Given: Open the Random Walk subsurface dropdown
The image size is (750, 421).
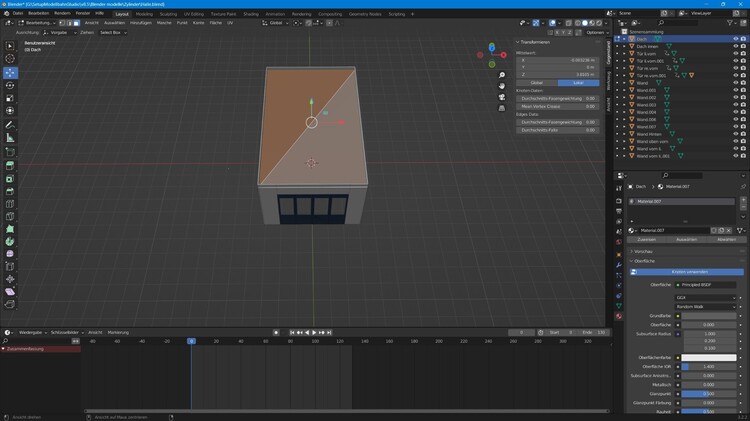Looking at the screenshot, I should (706, 306).
